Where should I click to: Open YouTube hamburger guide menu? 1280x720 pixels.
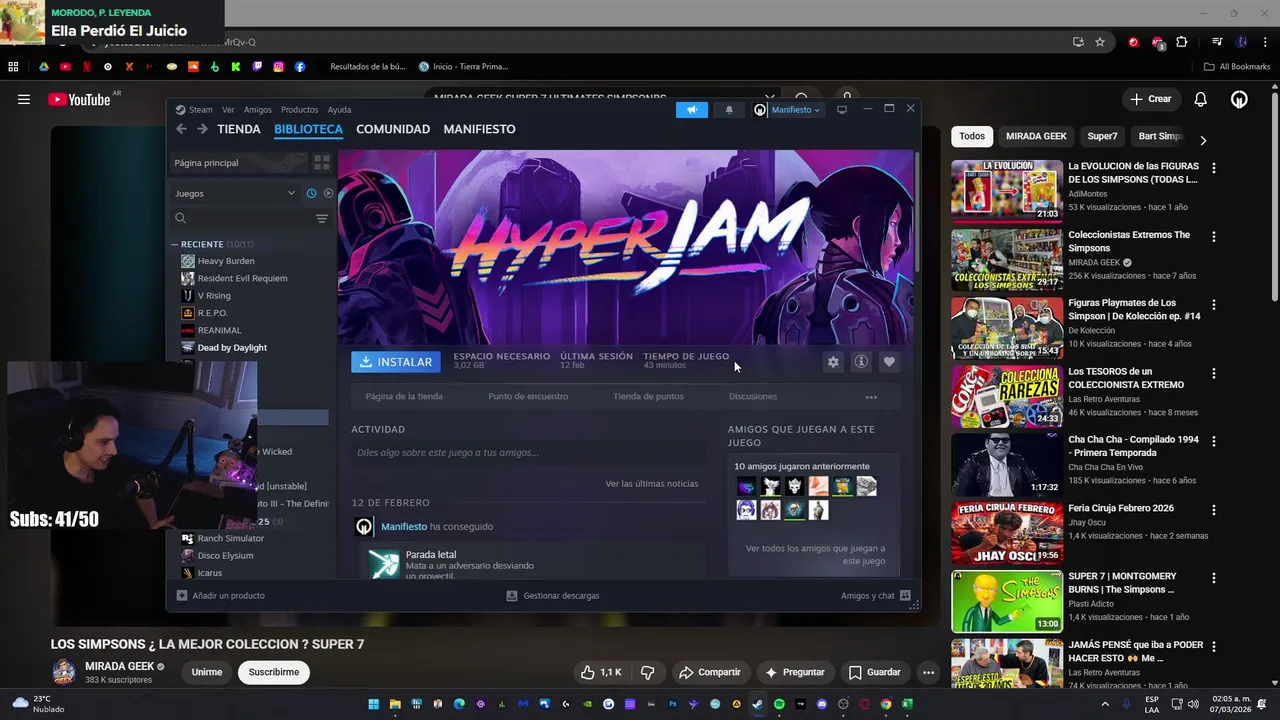coord(24,99)
